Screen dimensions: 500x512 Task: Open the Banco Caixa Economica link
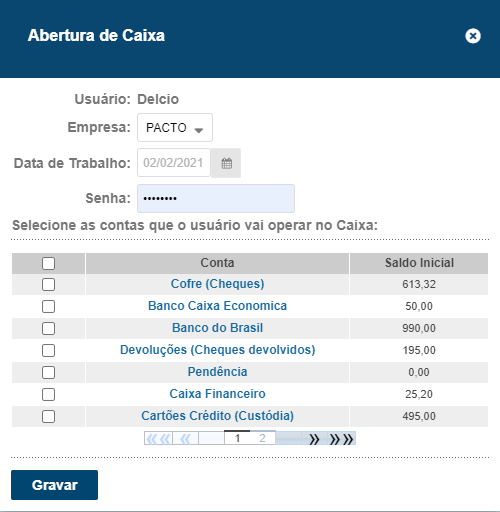click(217, 306)
